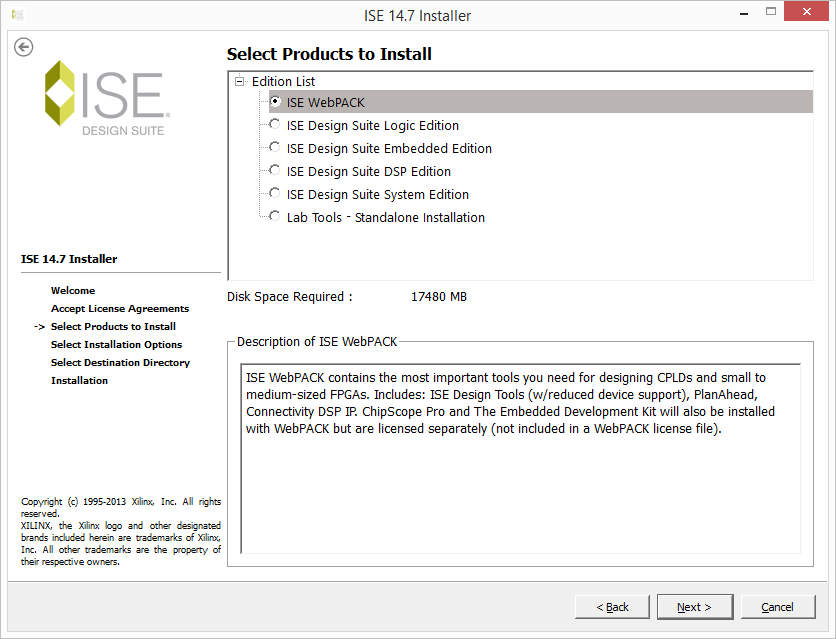Pick ISE Design Suite System Edition radio button
Viewport: 836px width, 639px height.
point(275,193)
